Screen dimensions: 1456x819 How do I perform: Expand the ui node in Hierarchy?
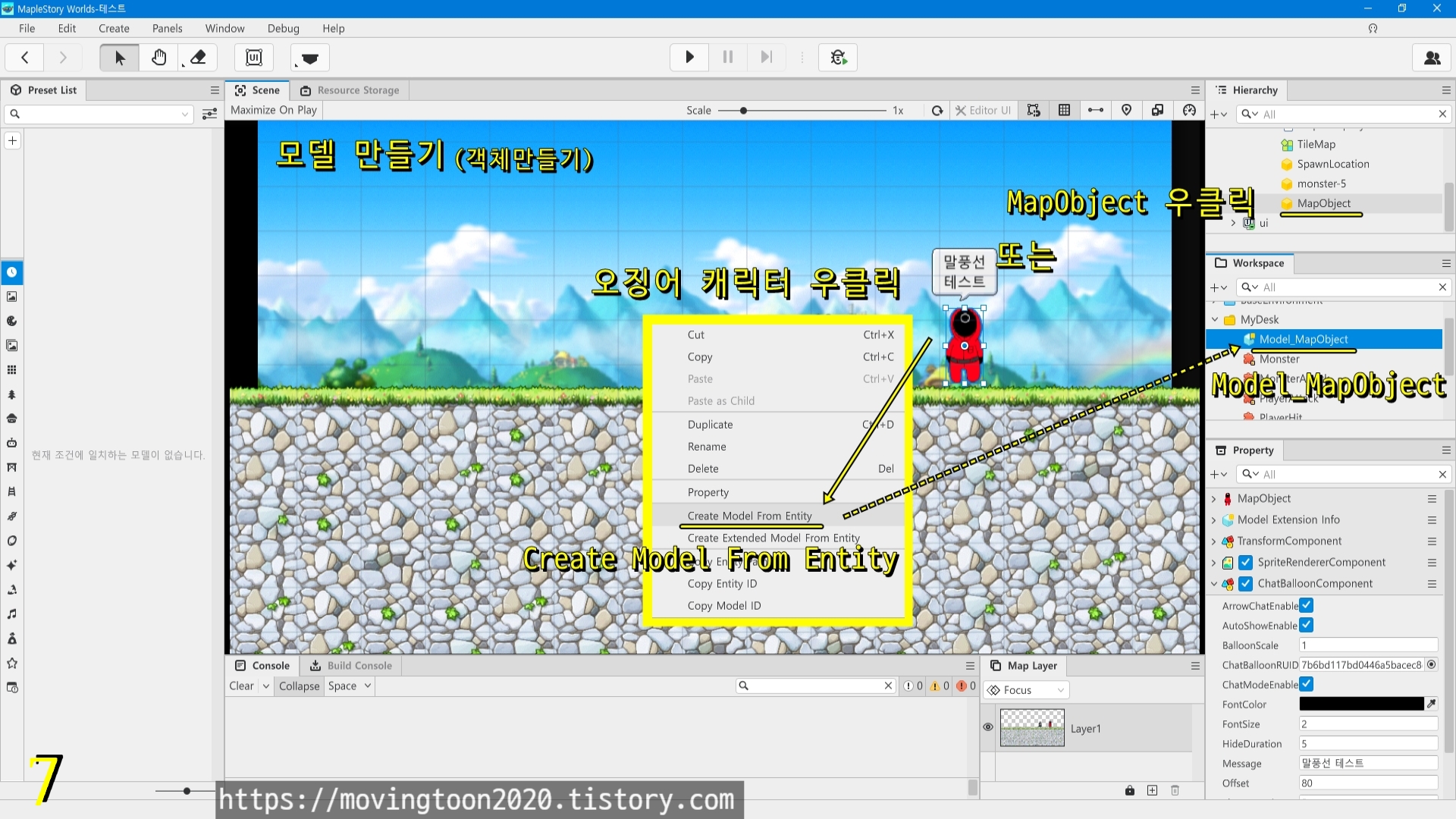[x=1234, y=223]
